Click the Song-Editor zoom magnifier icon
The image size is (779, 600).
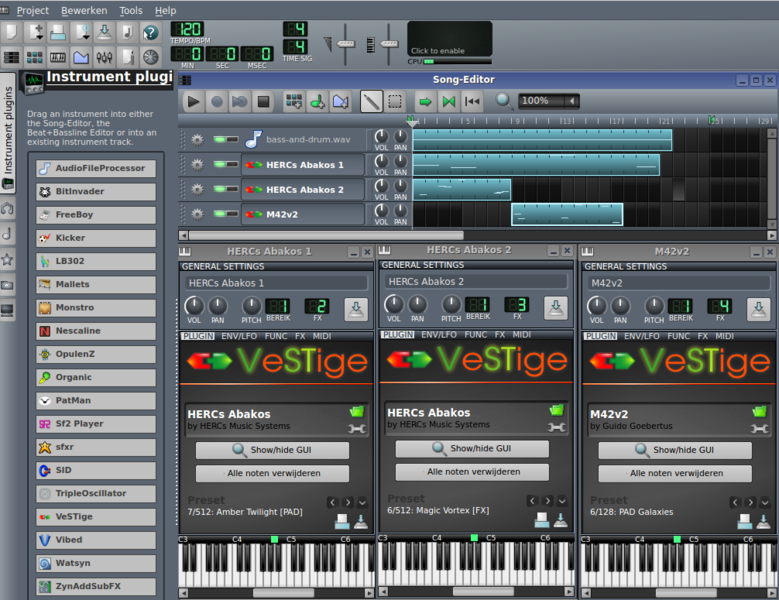(x=504, y=101)
